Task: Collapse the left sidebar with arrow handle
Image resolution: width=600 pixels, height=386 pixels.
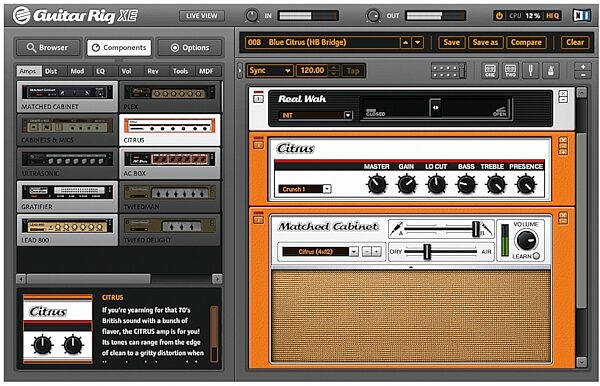Action: pyautogui.click(x=240, y=70)
